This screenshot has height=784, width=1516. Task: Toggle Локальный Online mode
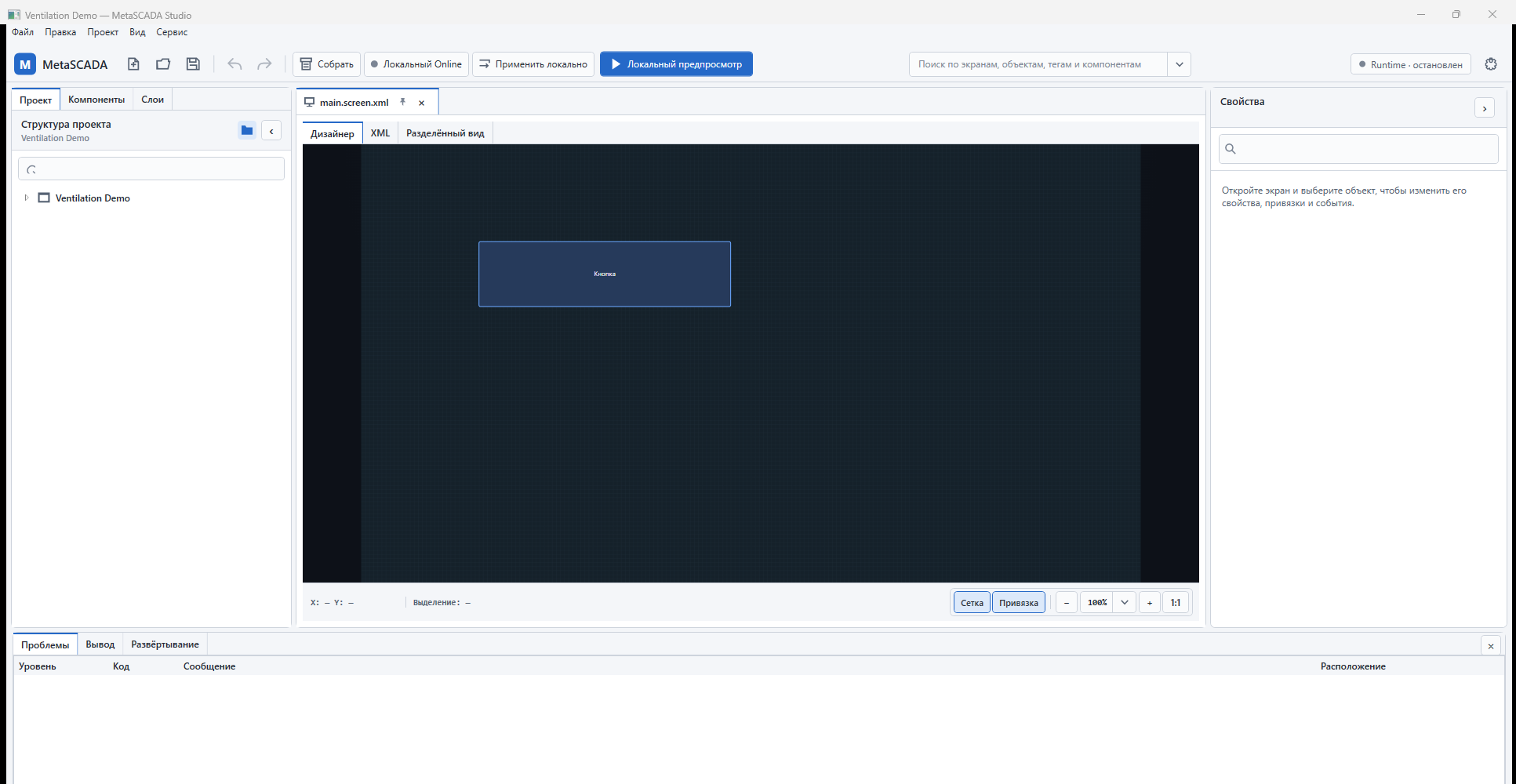coord(416,64)
